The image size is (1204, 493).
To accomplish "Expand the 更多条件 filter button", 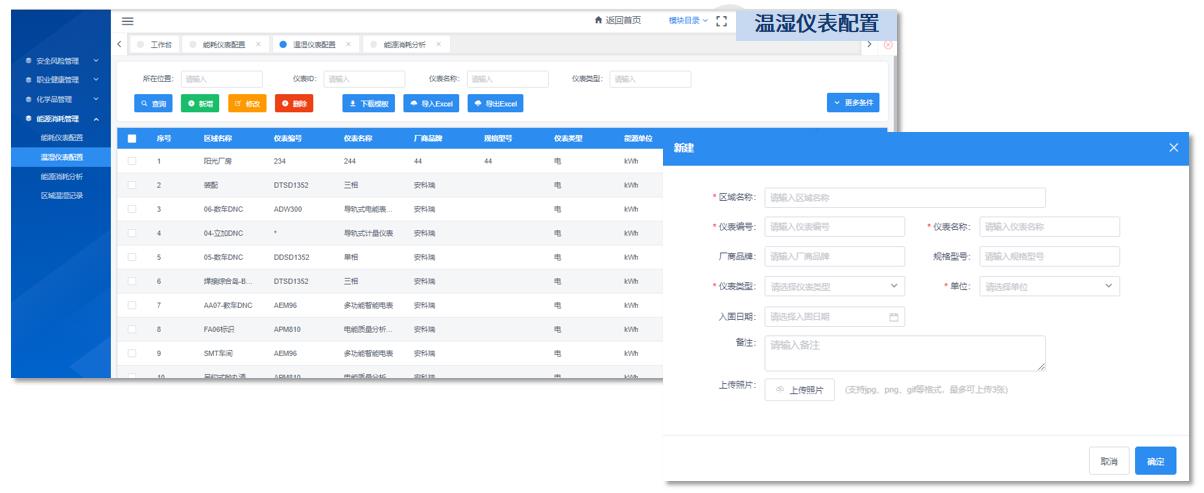I will pyautogui.click(x=853, y=103).
